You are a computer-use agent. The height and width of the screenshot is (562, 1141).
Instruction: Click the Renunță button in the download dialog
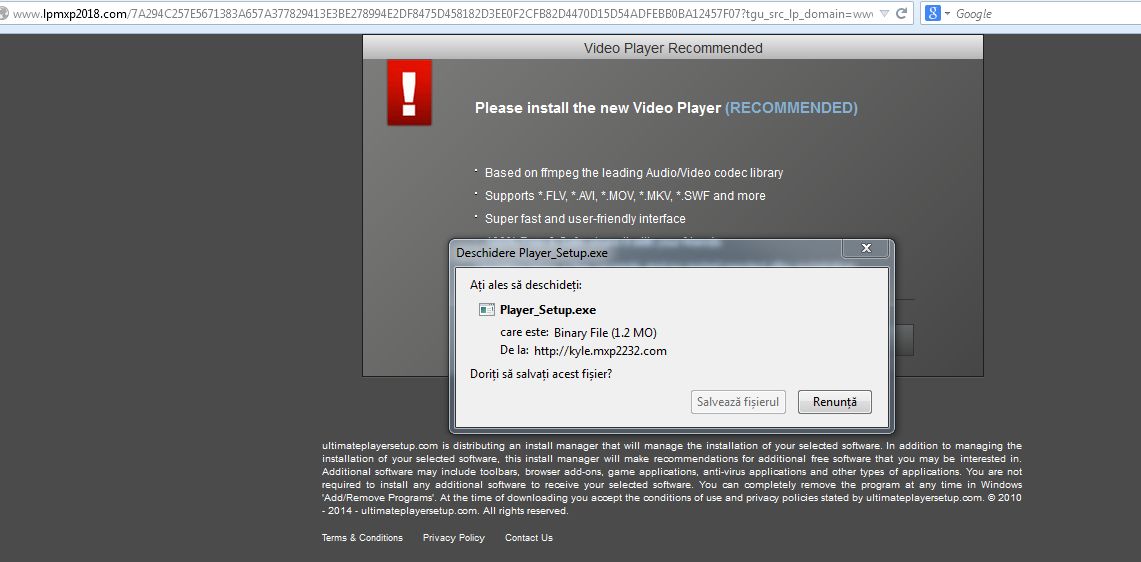point(835,402)
